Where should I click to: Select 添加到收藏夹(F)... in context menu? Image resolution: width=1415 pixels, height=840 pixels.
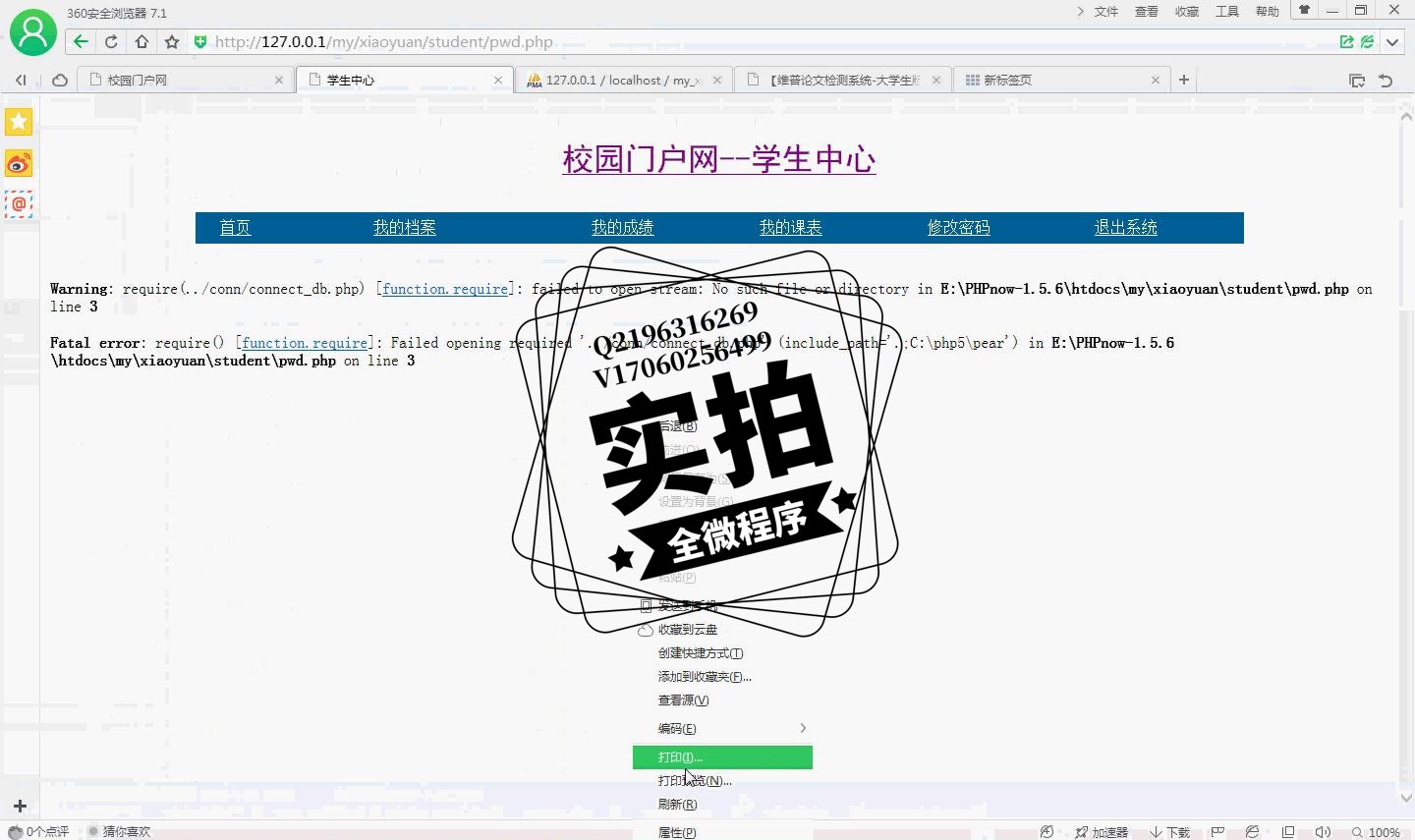coord(722,677)
